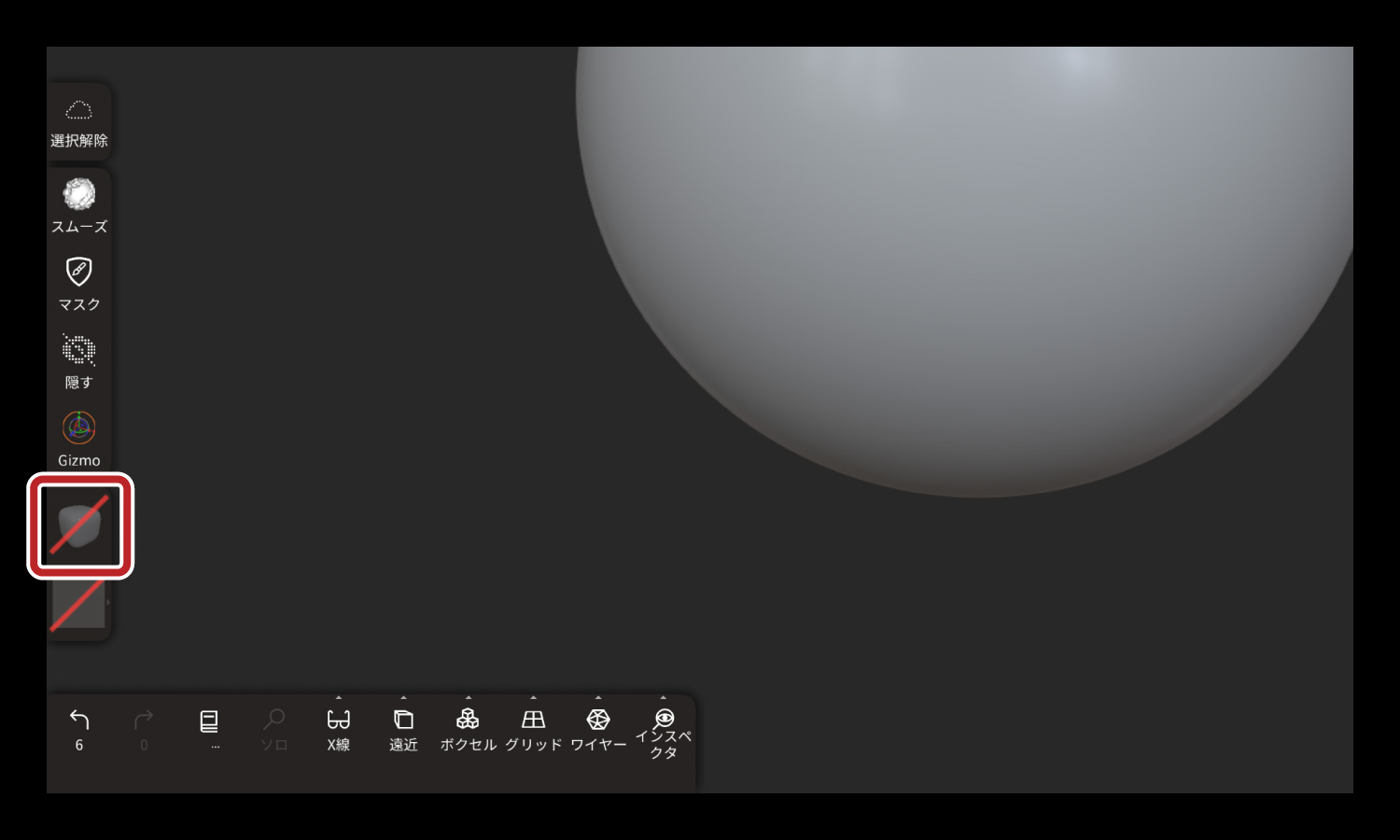Expand options arrow above X線
The width and height of the screenshot is (1400, 840).
(x=339, y=698)
